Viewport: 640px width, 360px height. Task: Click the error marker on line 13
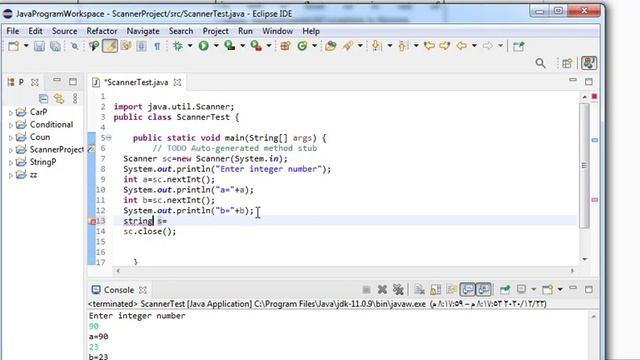click(x=92, y=221)
